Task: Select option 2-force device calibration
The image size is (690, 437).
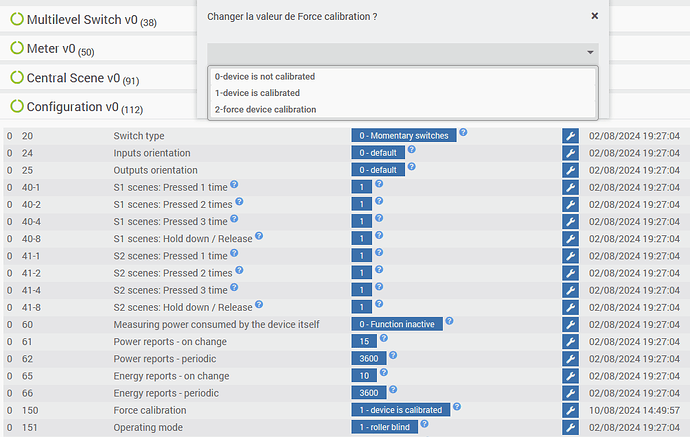Action: pyautogui.click(x=265, y=109)
